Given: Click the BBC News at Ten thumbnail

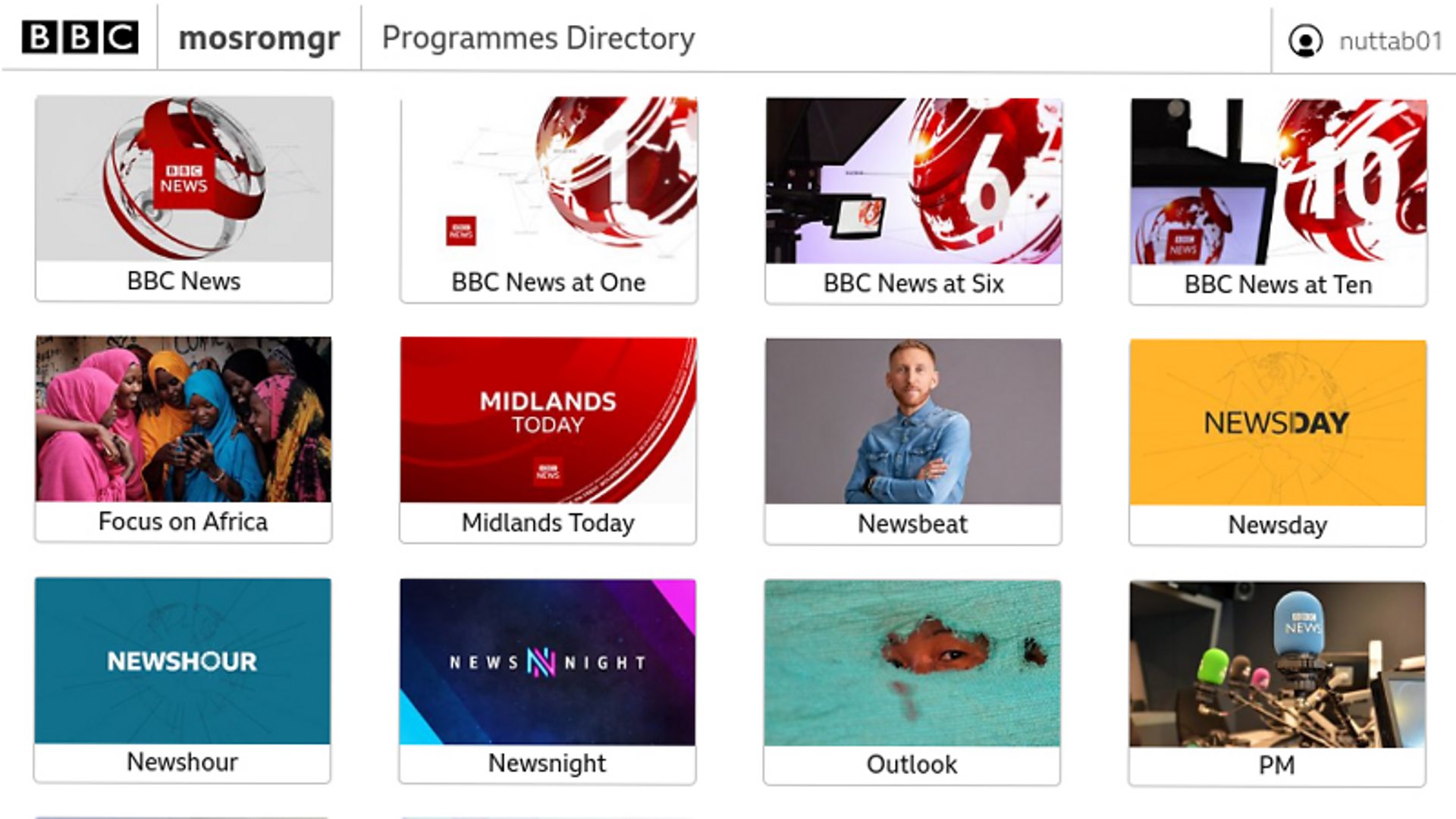Looking at the screenshot, I should pos(1278,182).
